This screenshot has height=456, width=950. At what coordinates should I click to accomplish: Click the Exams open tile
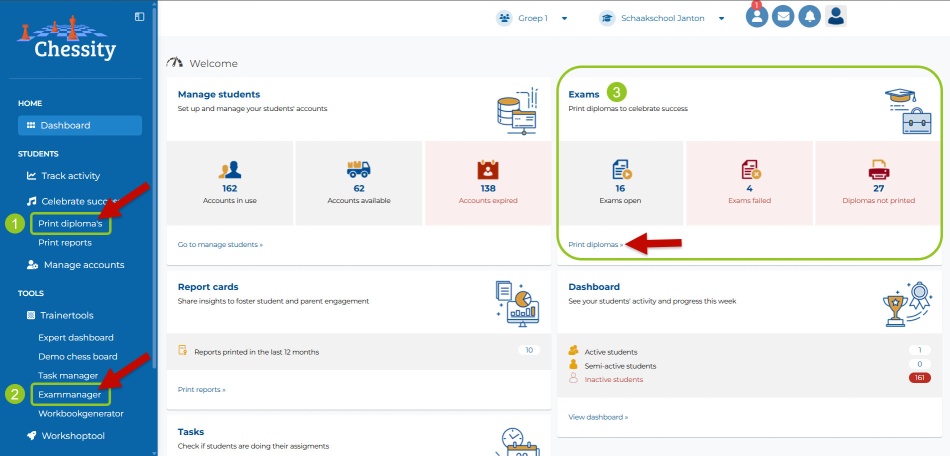[x=620, y=182]
